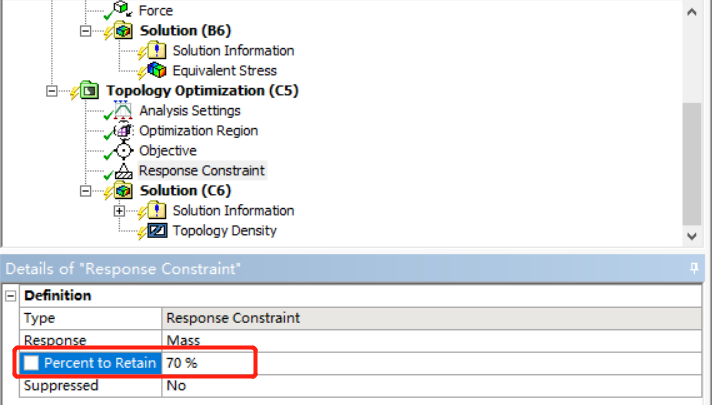
Task: Expand the Solution Information node under C6
Action: [x=120, y=211]
